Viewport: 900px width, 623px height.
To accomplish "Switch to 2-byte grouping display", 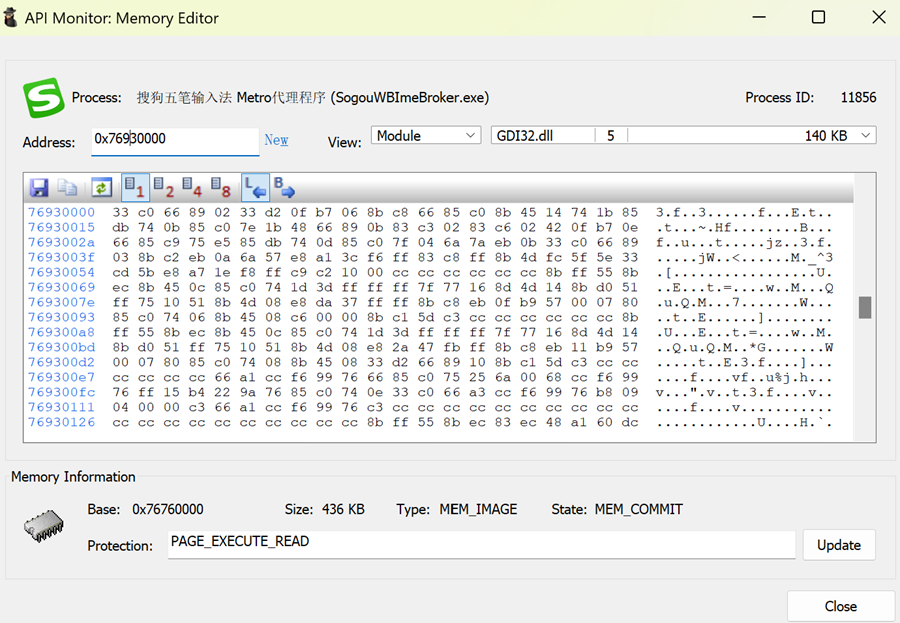I will tap(164, 188).
